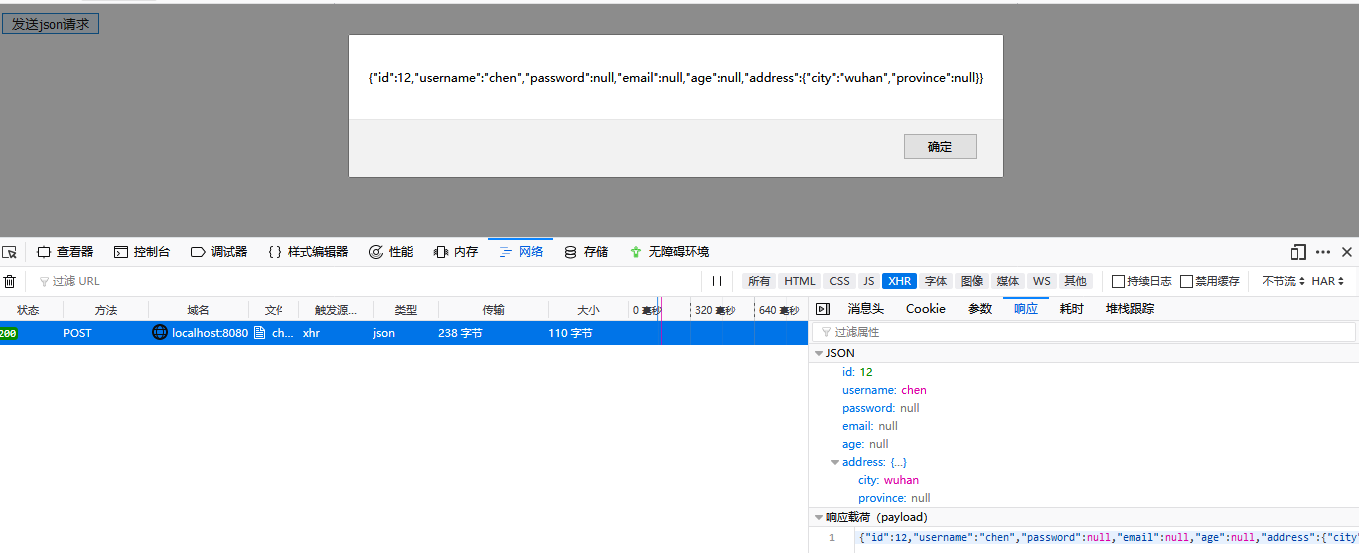
Task: Click the id: 12 JSON row
Action: pyautogui.click(x=1084, y=372)
